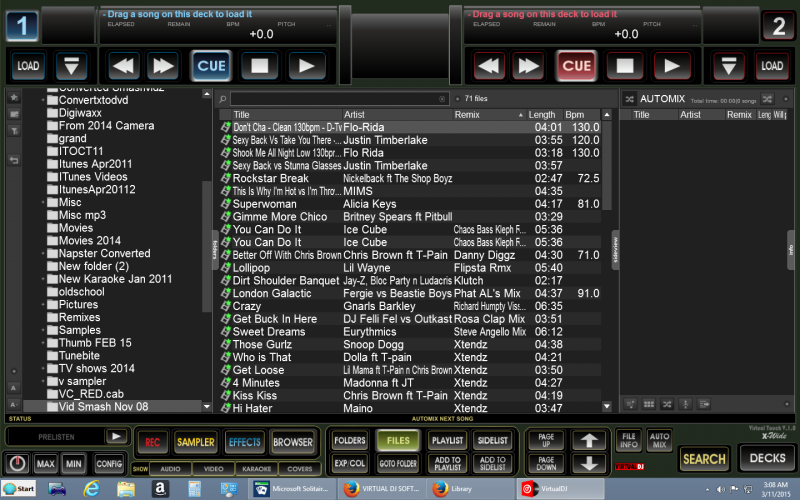Toggle COVERS in the SHOW filter
This screenshot has height=500, width=800.
coord(299,468)
